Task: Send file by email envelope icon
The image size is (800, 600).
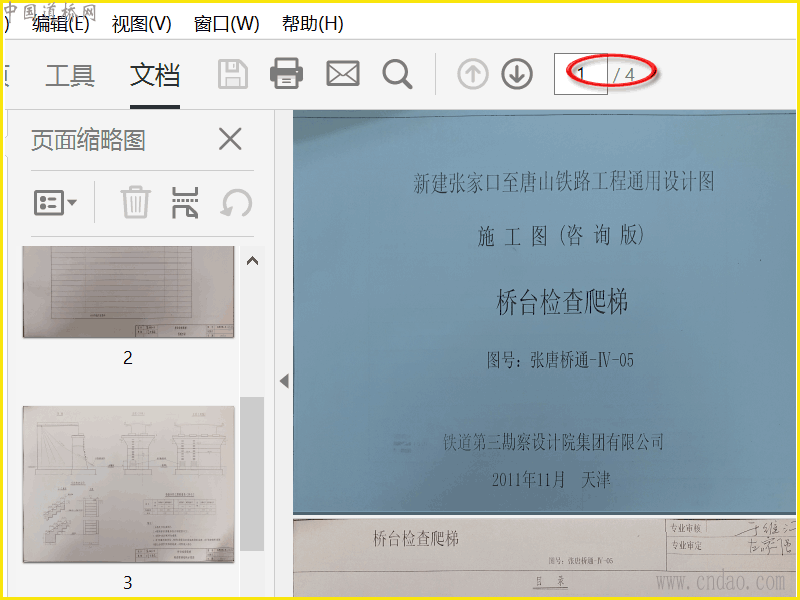Action: pyautogui.click(x=343, y=73)
